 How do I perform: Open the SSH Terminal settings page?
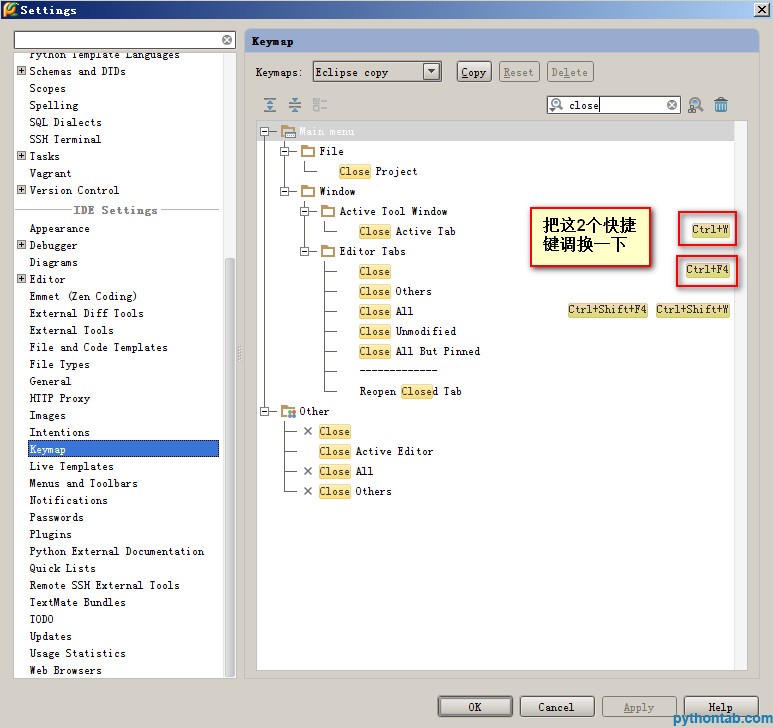(x=65, y=139)
